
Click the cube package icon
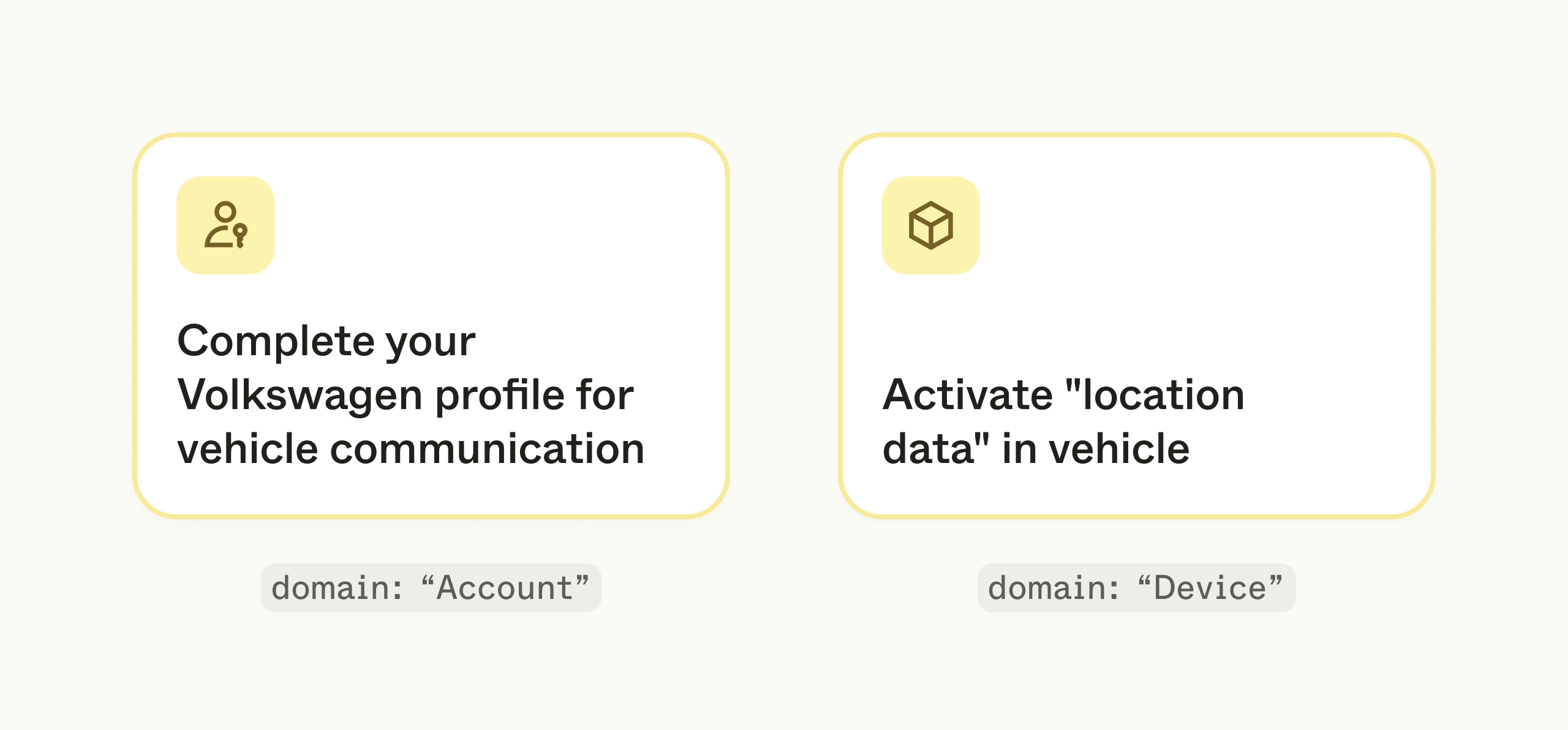(x=930, y=225)
